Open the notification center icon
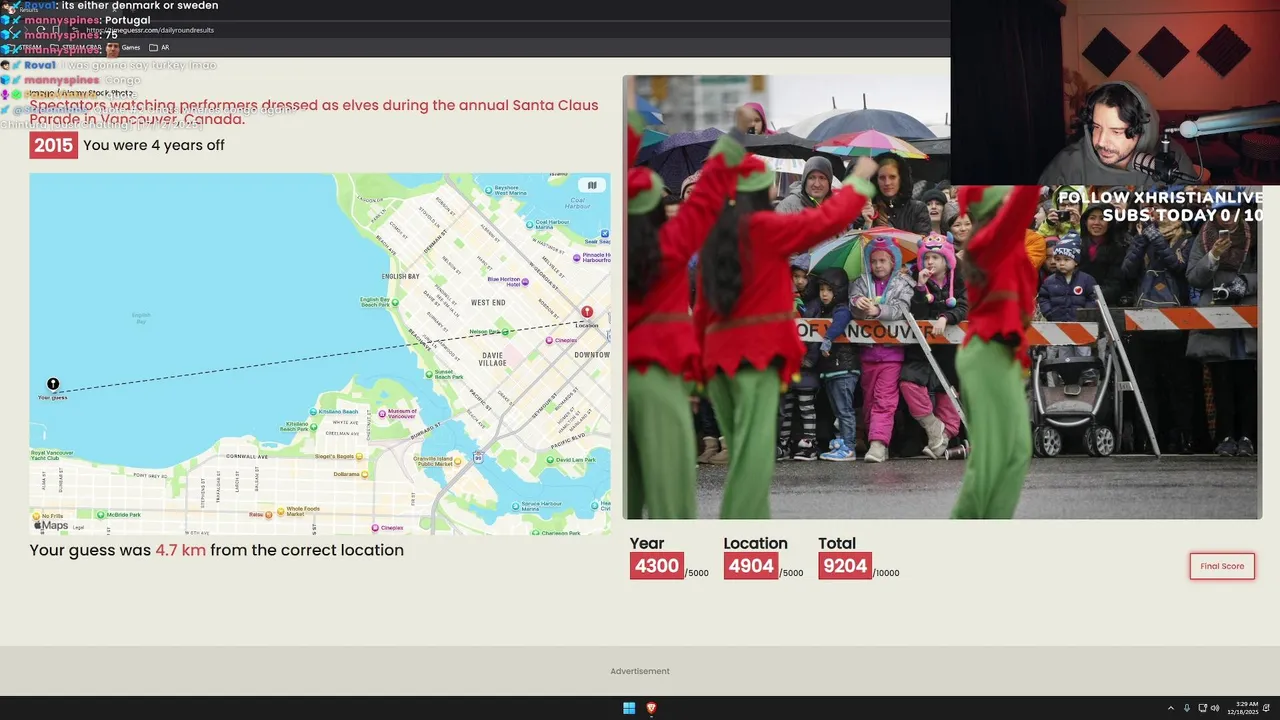This screenshot has height=720, width=1280. 1266,708
